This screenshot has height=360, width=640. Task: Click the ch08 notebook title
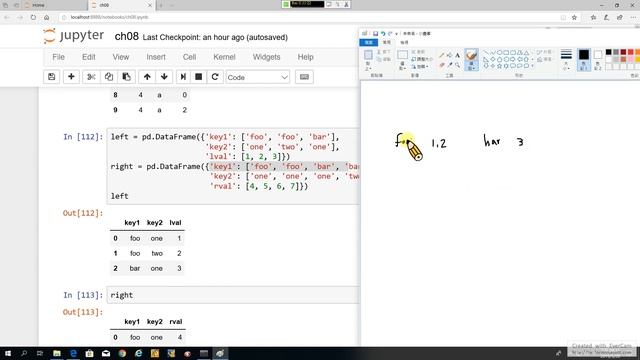(127, 37)
